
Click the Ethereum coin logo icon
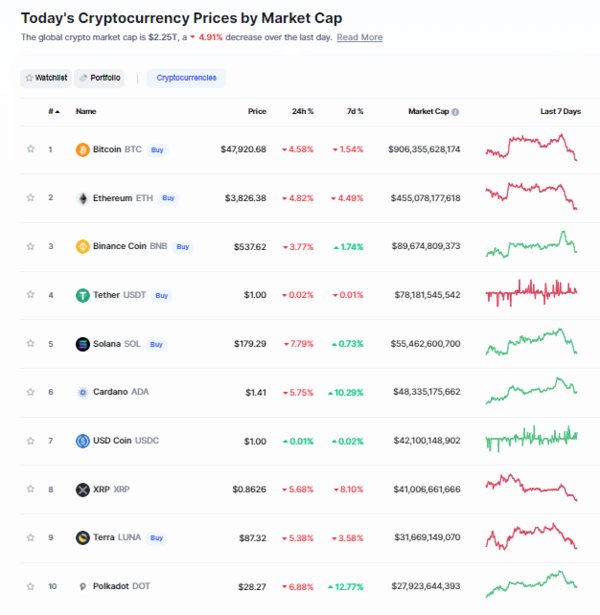(x=82, y=198)
